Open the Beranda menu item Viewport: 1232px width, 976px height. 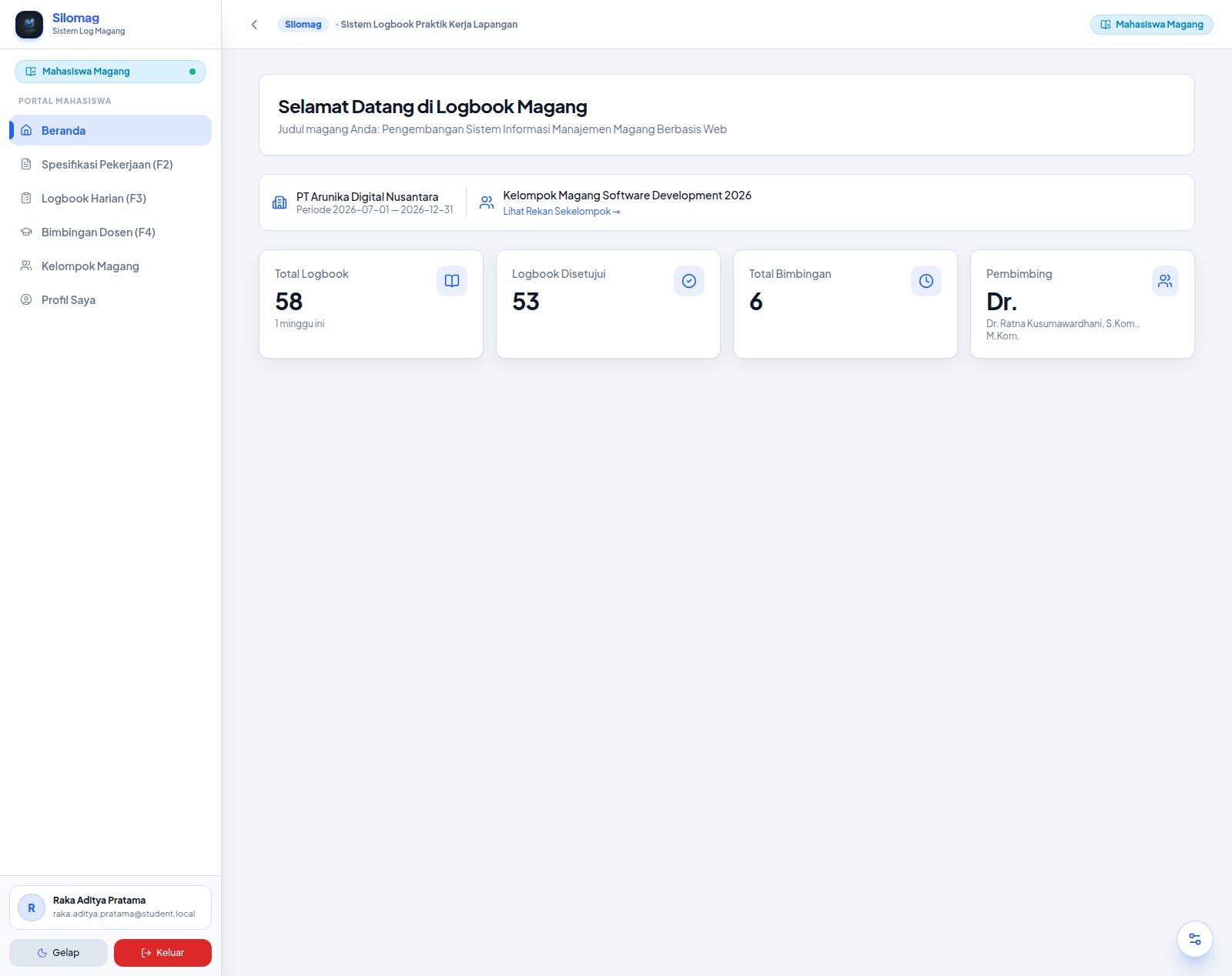click(111, 130)
